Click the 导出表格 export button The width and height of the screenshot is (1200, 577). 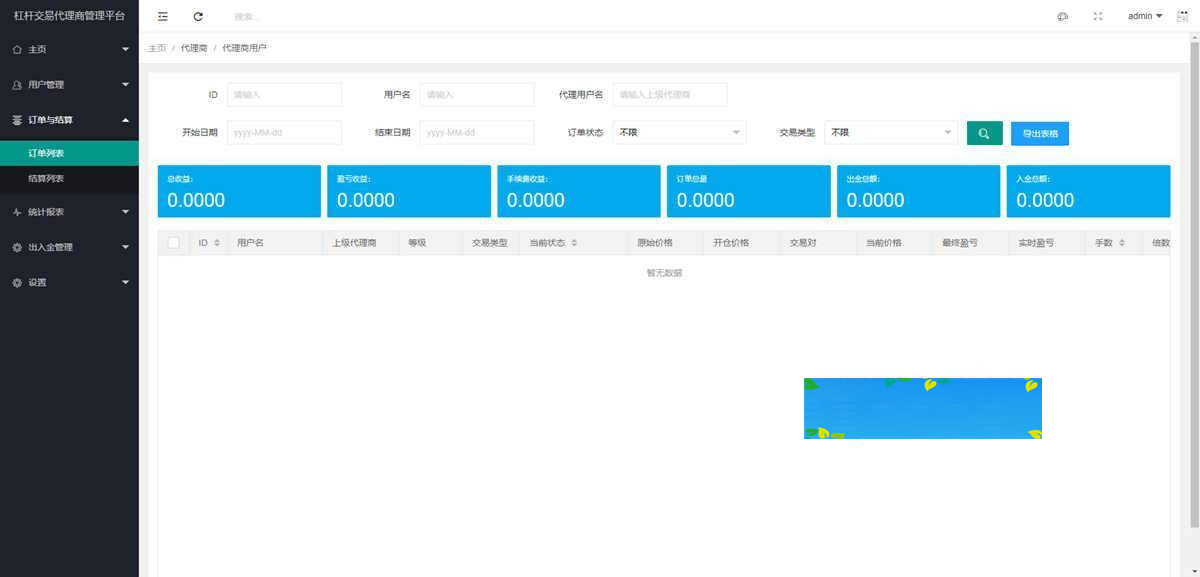(1040, 133)
